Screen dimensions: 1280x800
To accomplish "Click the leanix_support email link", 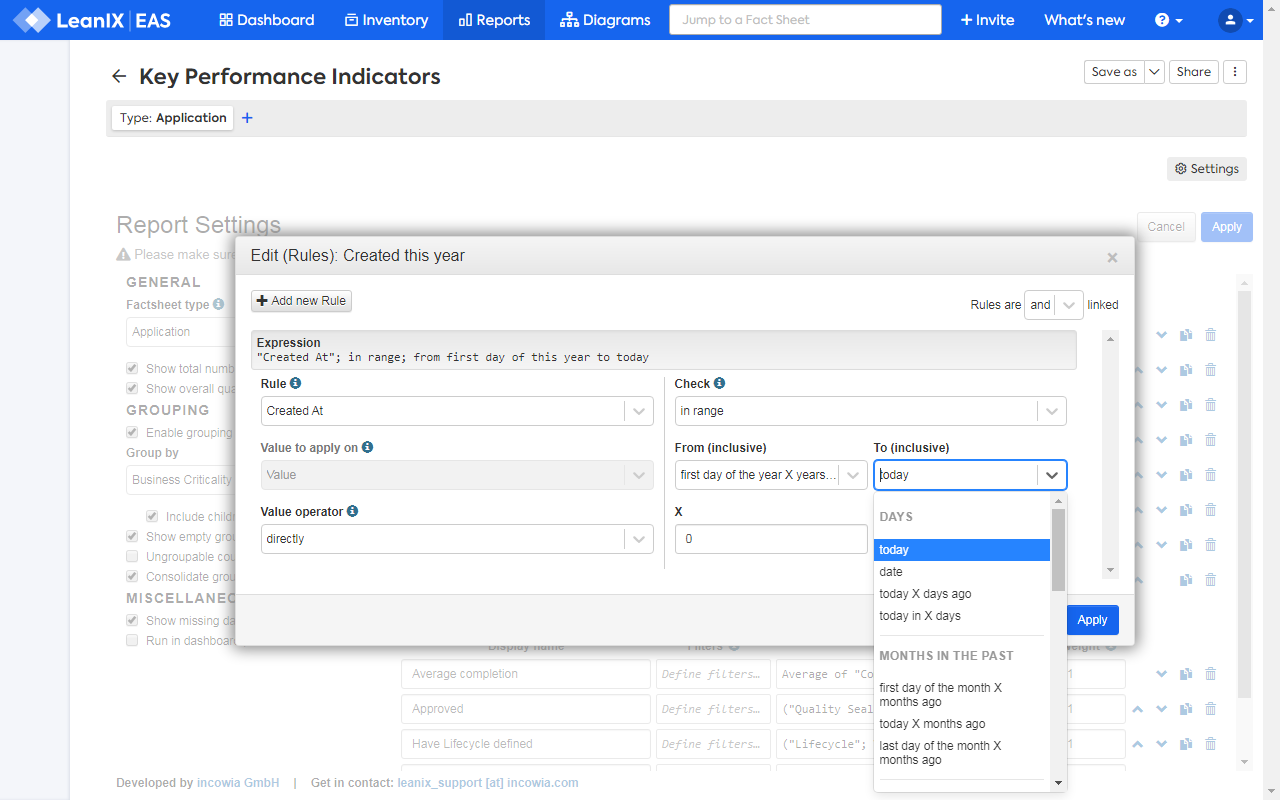I will pyautogui.click(x=488, y=783).
